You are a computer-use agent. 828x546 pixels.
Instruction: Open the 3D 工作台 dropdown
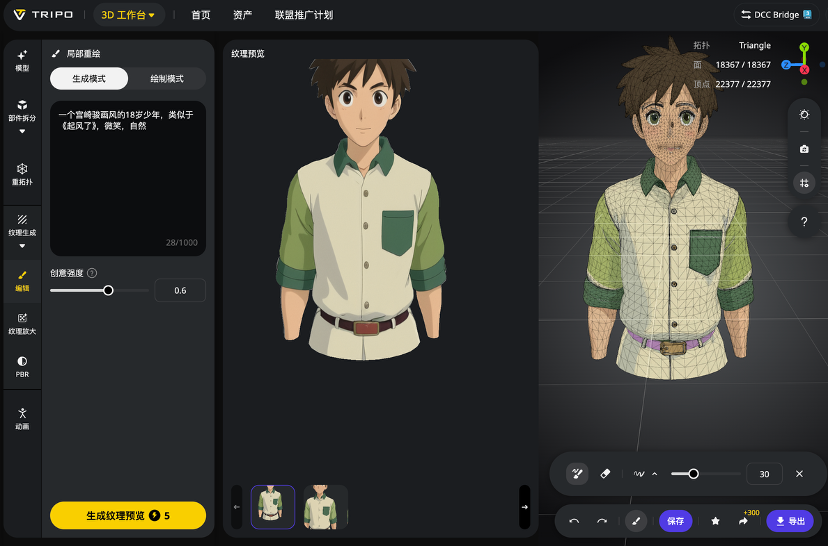pos(128,15)
